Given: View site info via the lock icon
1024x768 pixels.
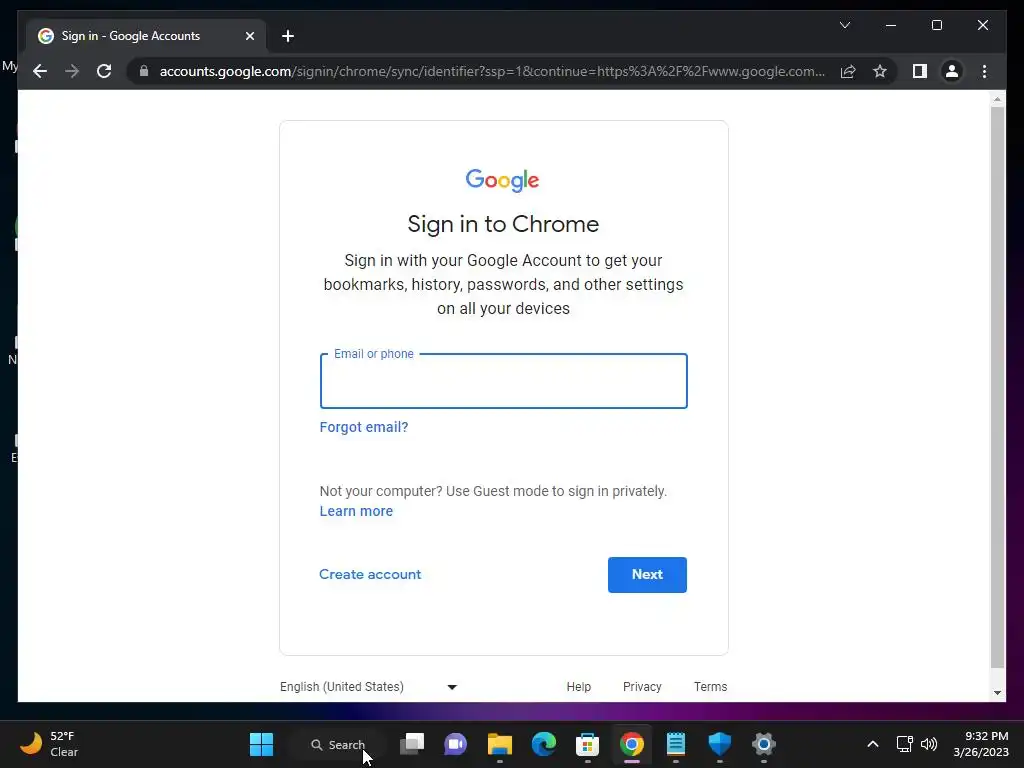Looking at the screenshot, I should click(x=144, y=71).
